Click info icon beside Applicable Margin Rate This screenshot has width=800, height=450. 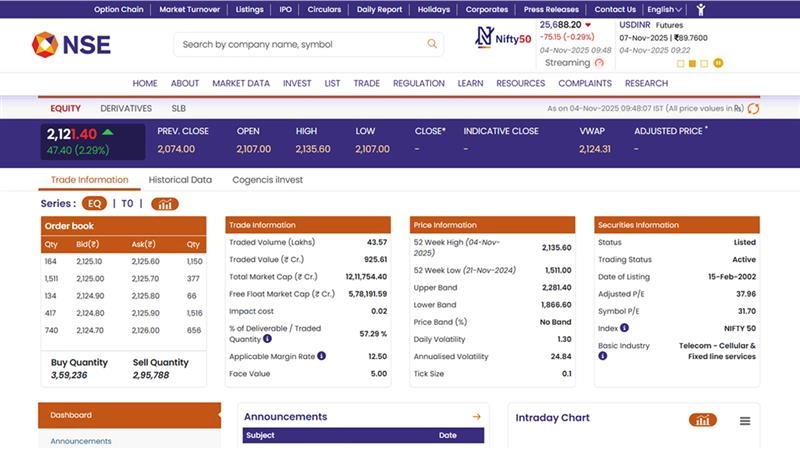tap(321, 356)
